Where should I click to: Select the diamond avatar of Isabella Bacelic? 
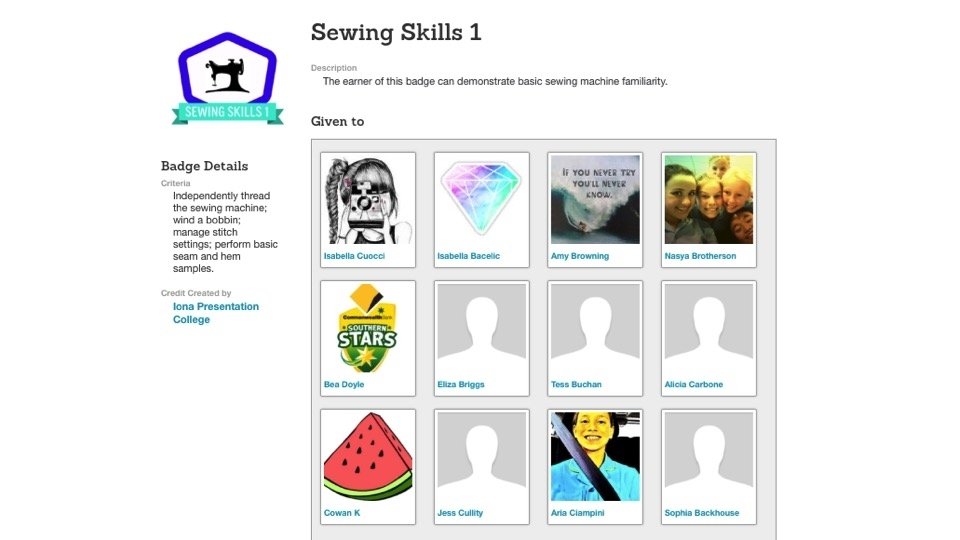[x=481, y=200]
